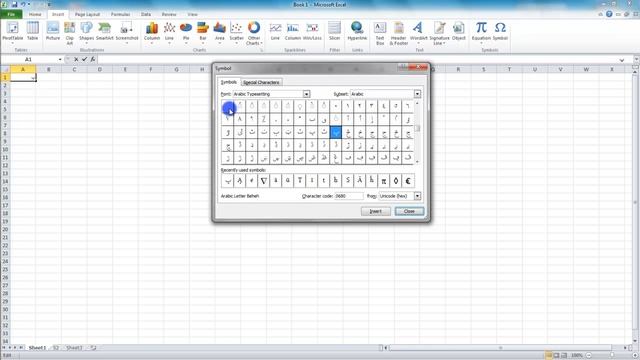Open Excel Help

tap(609, 14)
